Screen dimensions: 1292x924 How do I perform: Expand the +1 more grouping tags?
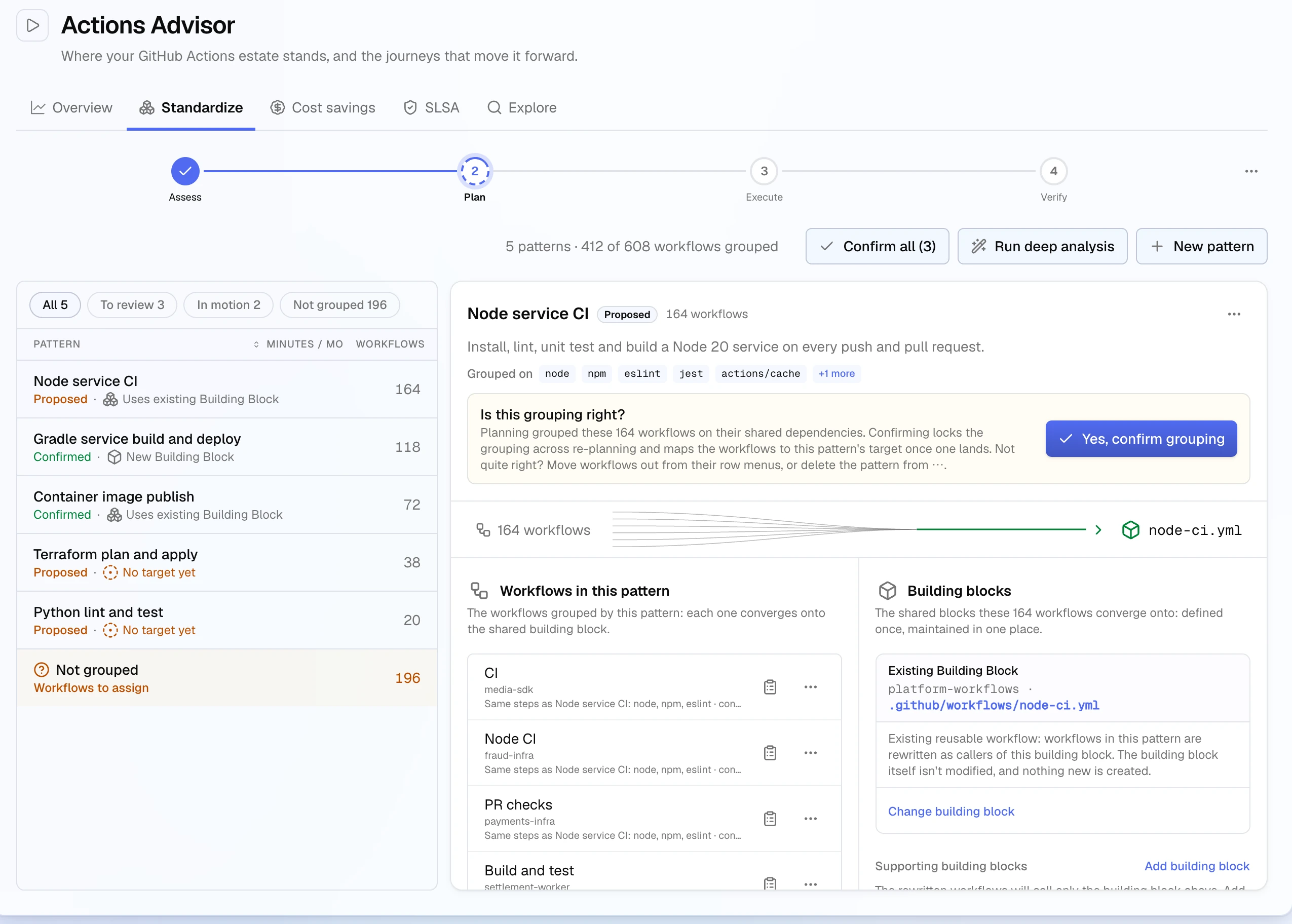(837, 374)
